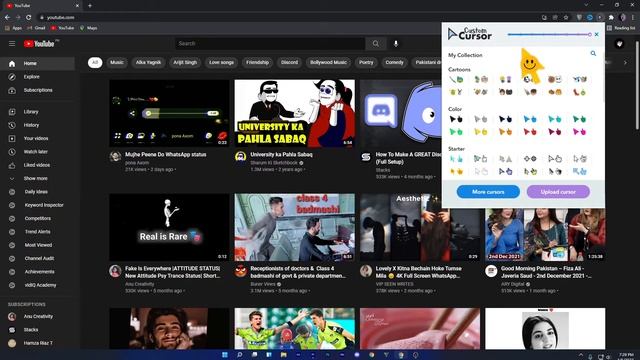Viewport: 640px width, 360px height.
Task: Select the Love songs filter chip
Action: [x=221, y=62]
